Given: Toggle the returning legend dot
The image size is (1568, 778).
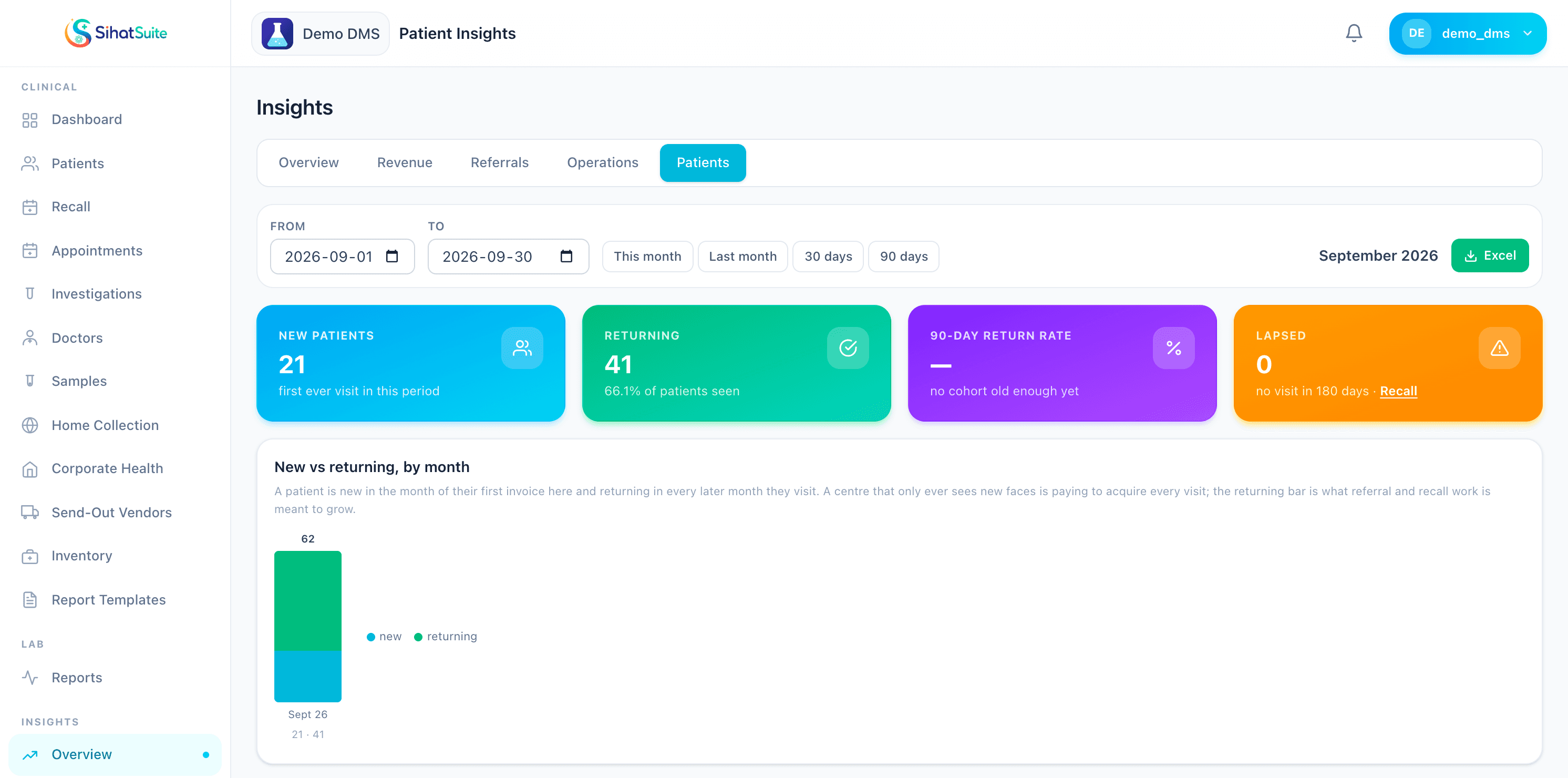Looking at the screenshot, I should (418, 637).
